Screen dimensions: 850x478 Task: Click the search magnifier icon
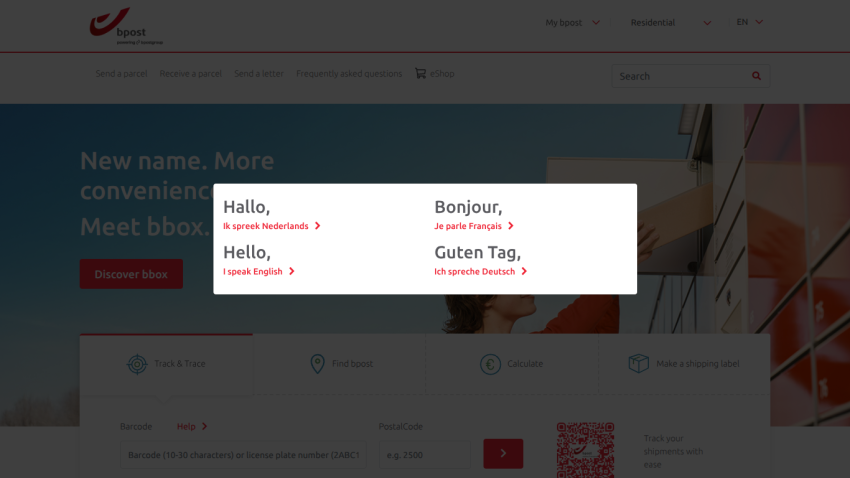756,76
